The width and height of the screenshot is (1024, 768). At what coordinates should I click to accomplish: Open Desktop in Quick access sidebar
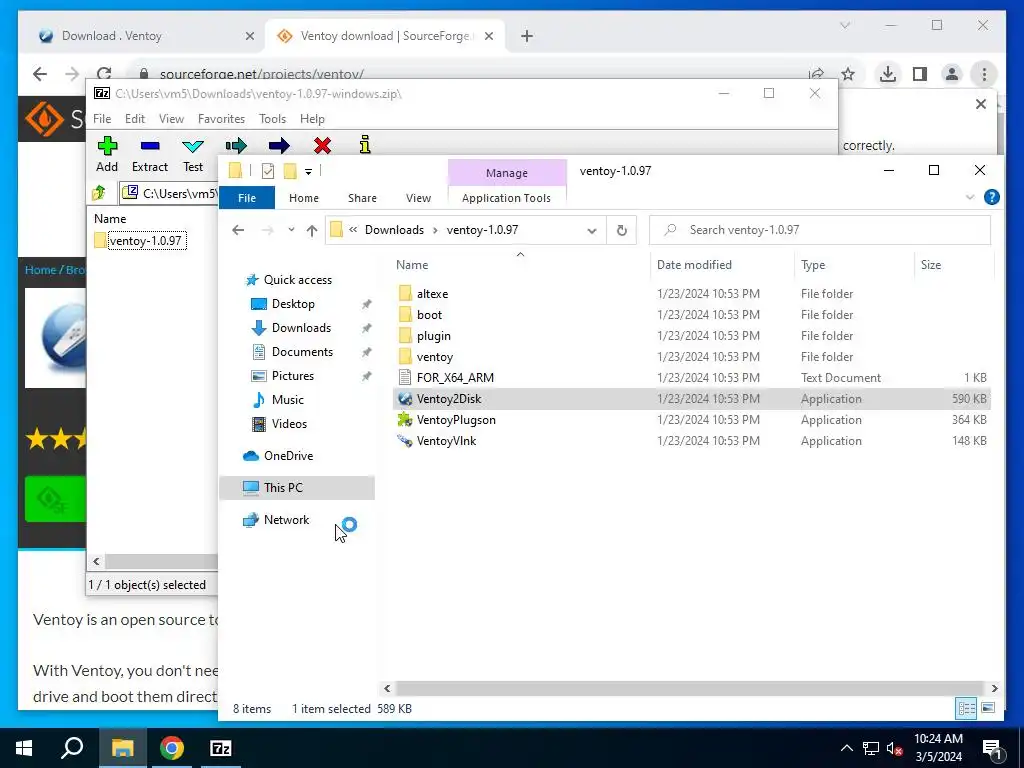coord(293,304)
